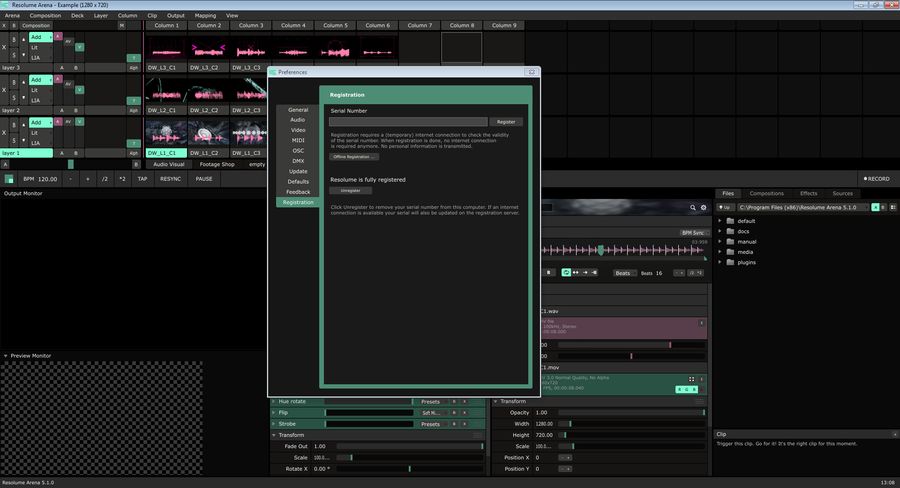Open the Arena menu
The image size is (900, 488).
coord(12,16)
